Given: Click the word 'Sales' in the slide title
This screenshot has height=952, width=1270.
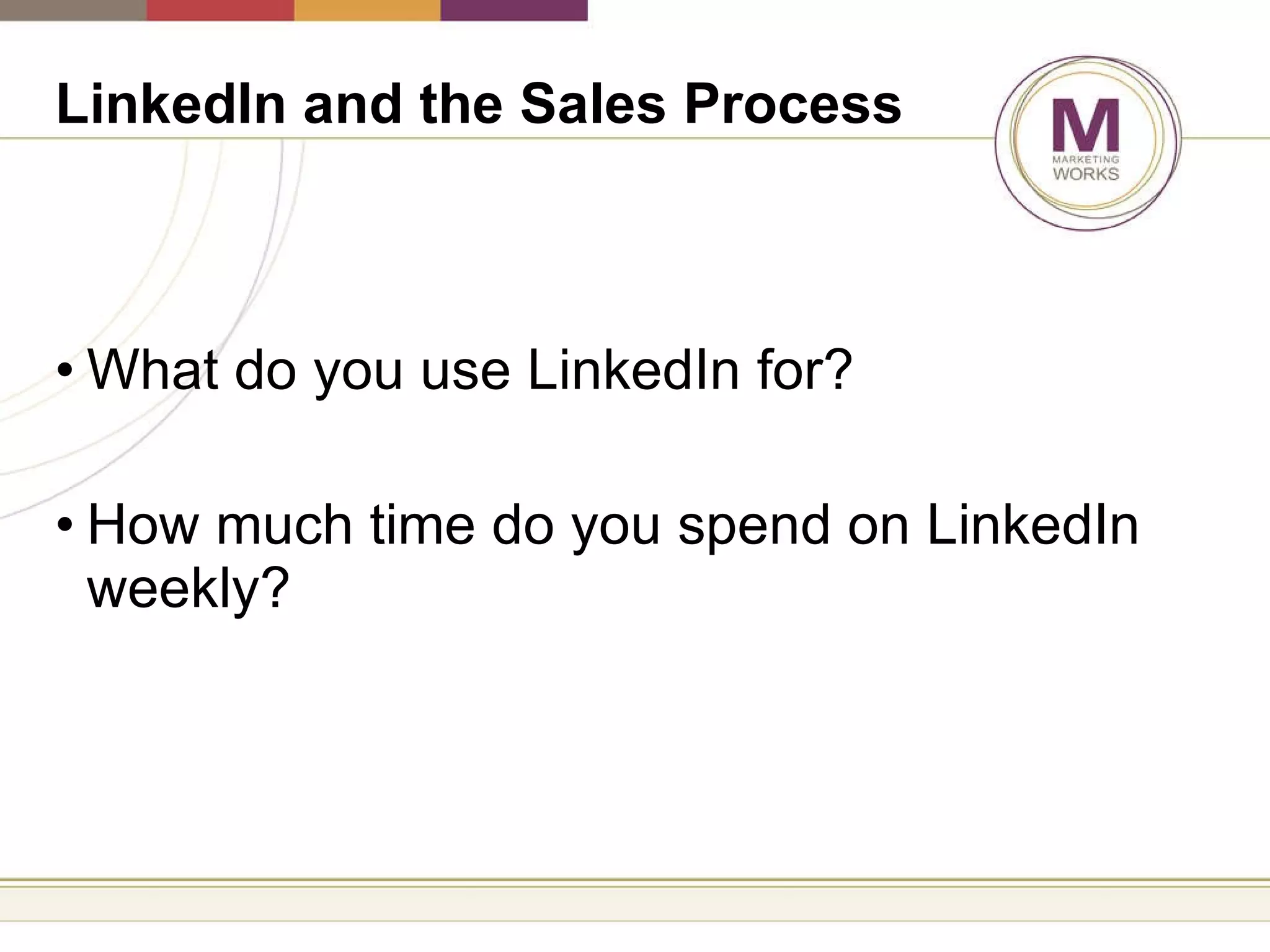Looking at the screenshot, I should (593, 104).
